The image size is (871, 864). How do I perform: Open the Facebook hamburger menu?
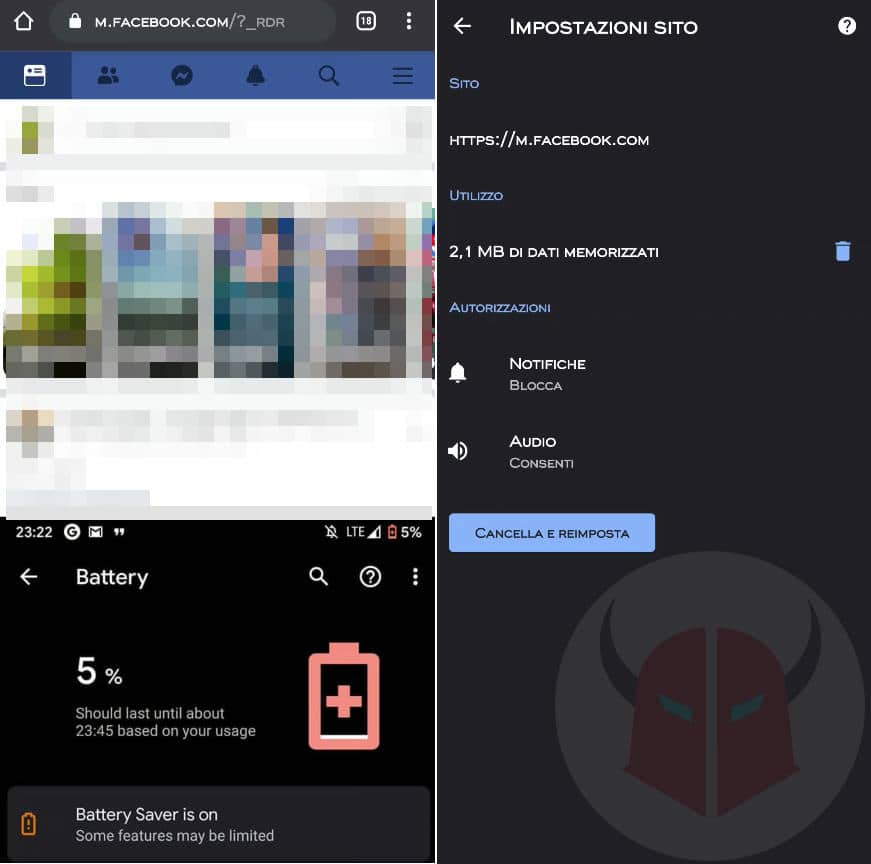[x=403, y=75]
